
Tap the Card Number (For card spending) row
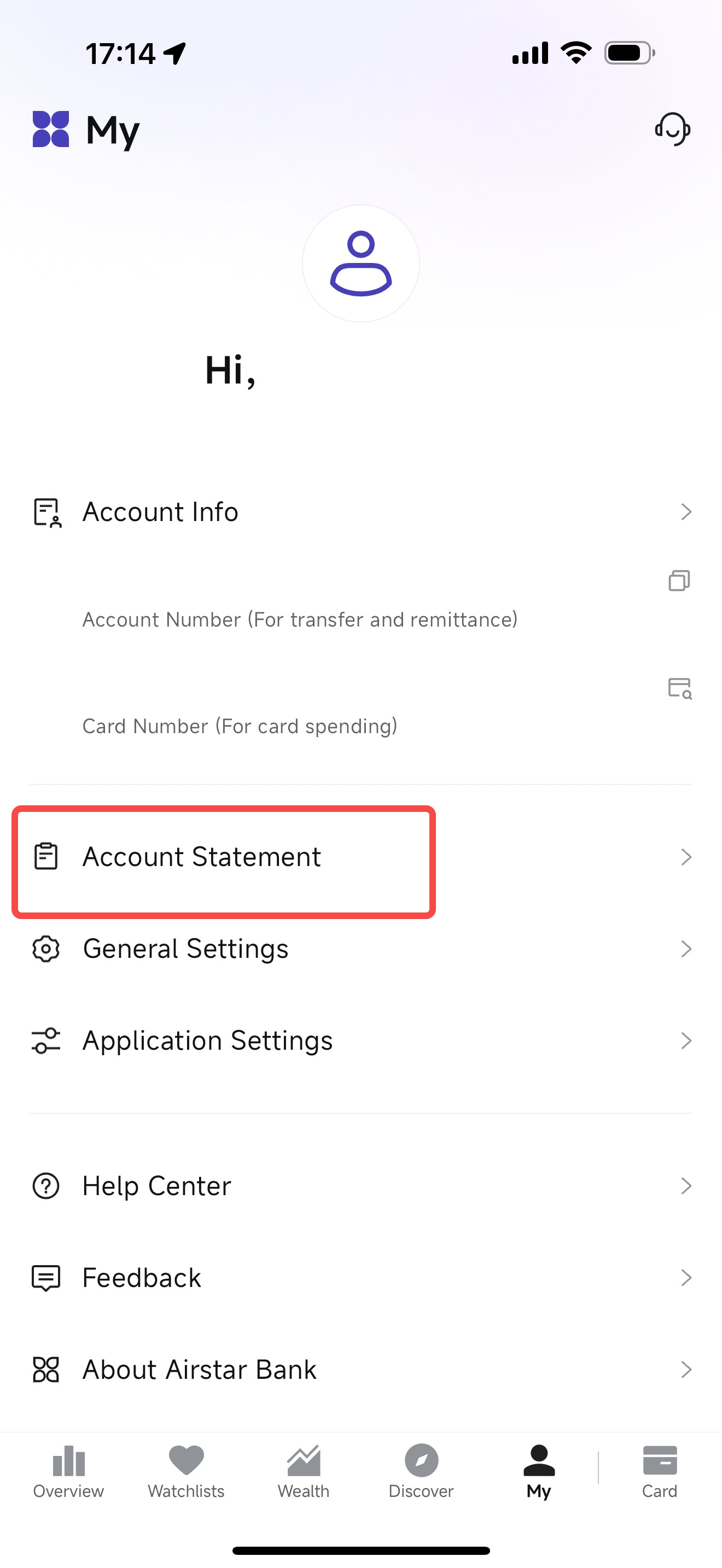[x=240, y=726]
